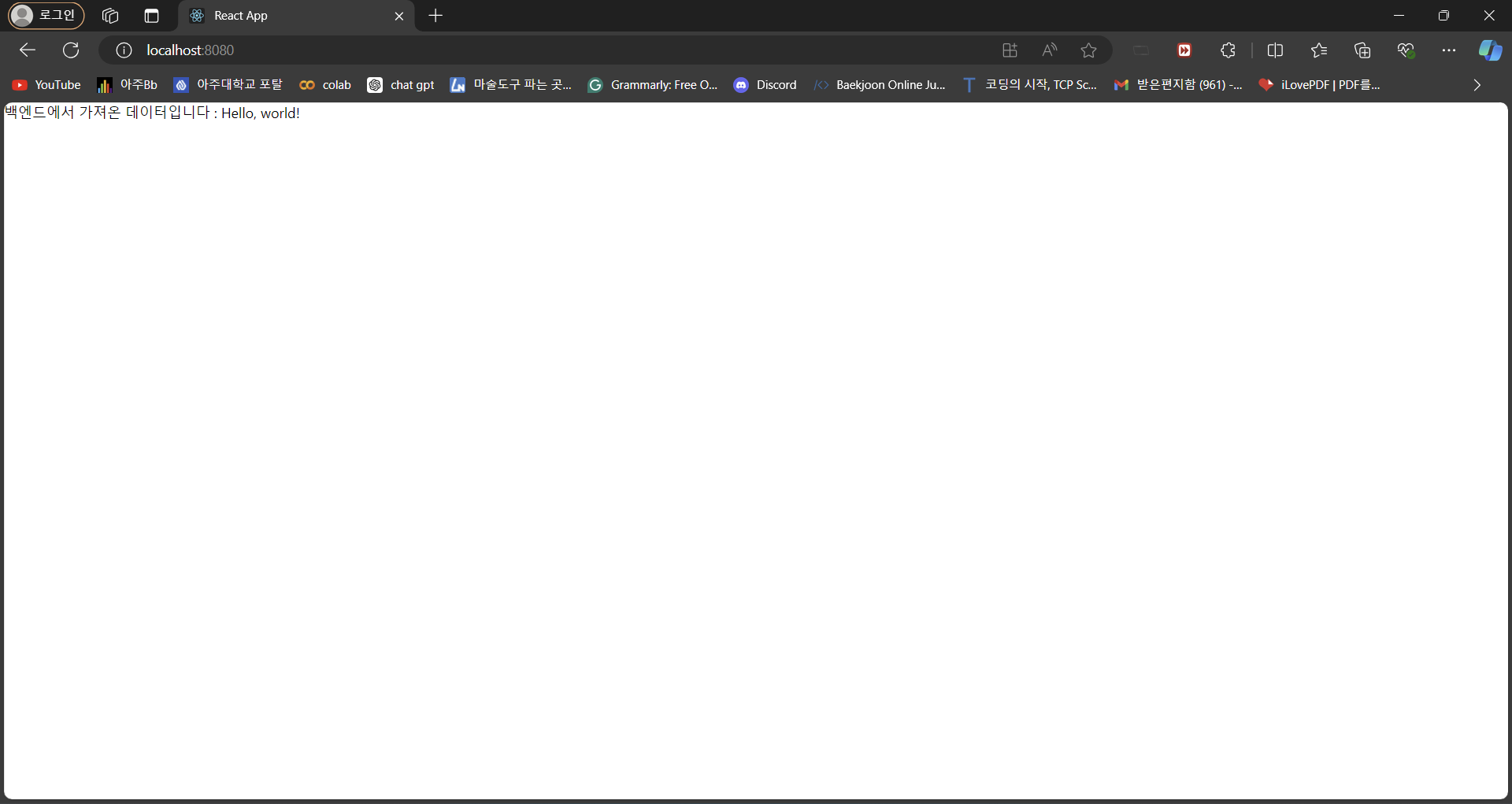Reload the localhost page

[71, 50]
